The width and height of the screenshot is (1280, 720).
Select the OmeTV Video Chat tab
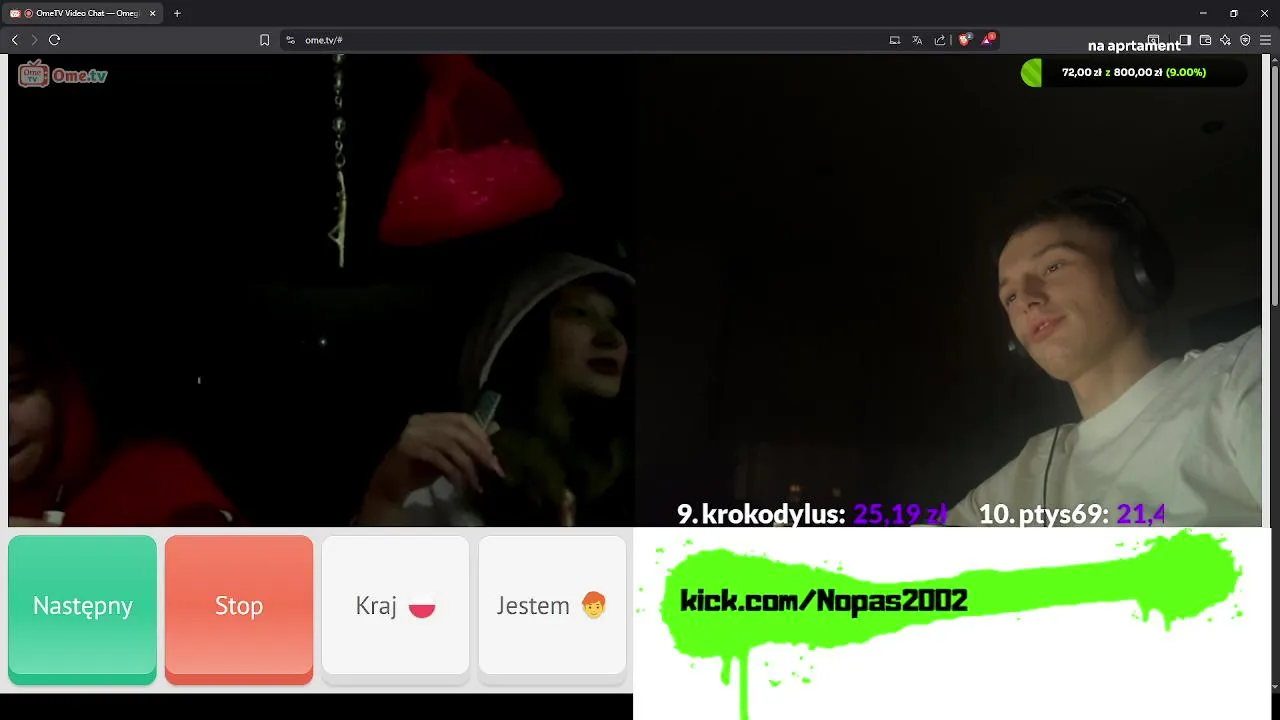coord(82,13)
